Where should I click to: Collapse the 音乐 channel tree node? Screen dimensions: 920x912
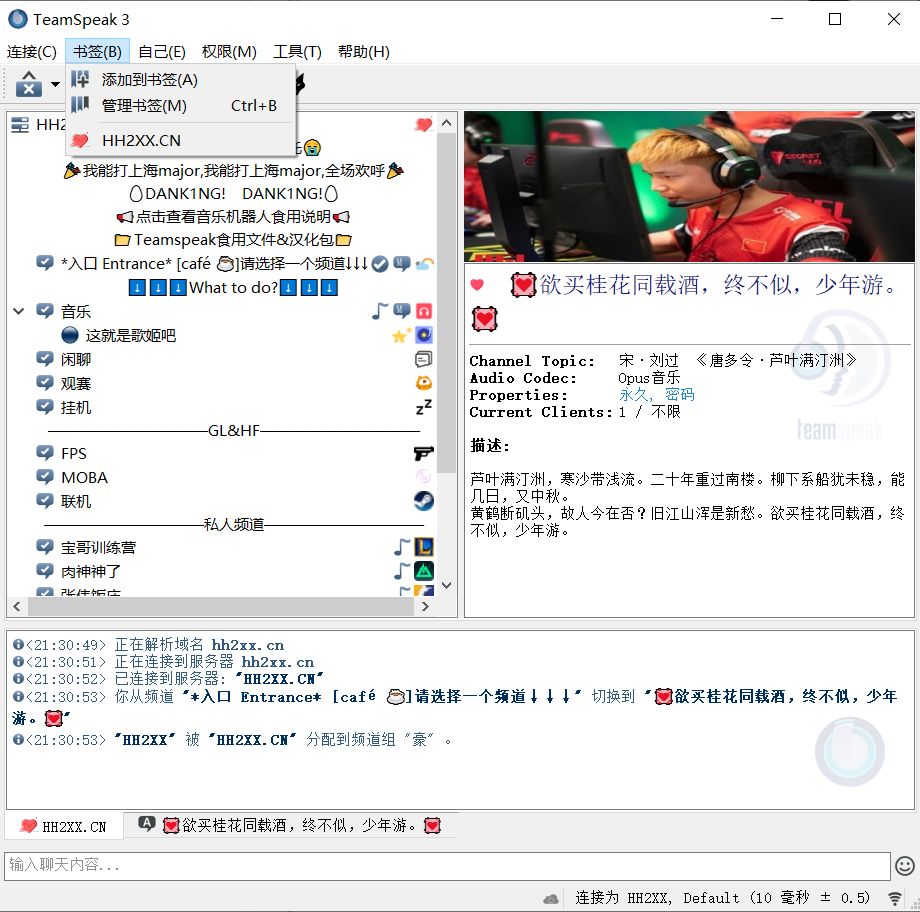click(18, 311)
